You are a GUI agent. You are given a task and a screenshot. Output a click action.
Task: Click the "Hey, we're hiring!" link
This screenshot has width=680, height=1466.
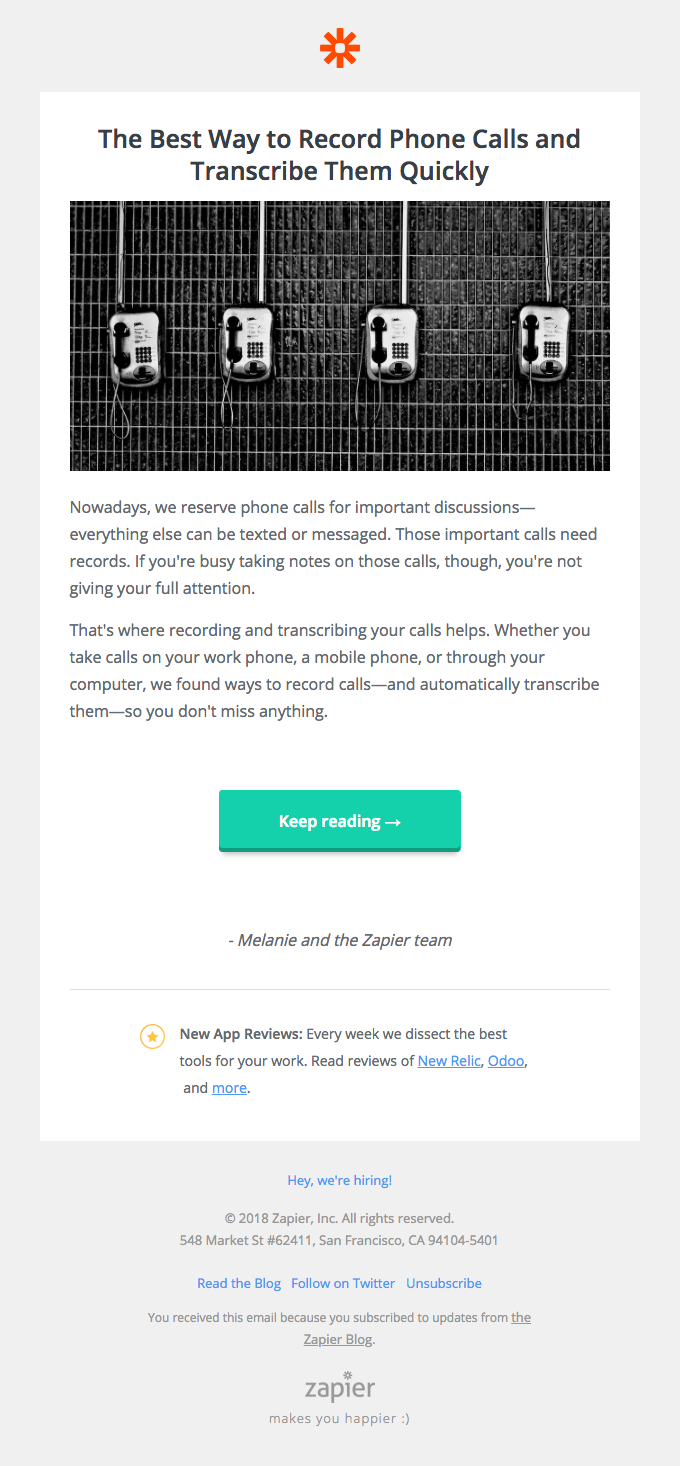click(340, 1180)
